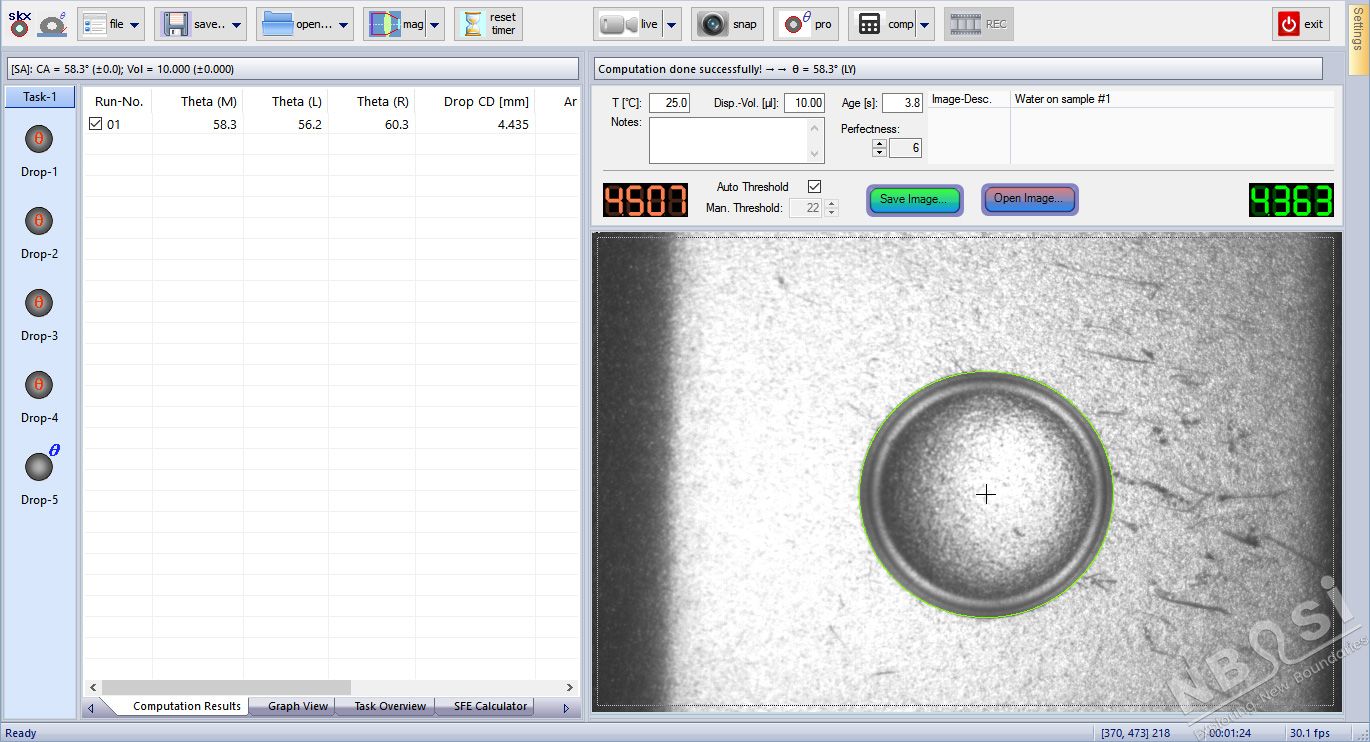Click the Open Image button
This screenshot has height=742, width=1370.
(x=1029, y=199)
